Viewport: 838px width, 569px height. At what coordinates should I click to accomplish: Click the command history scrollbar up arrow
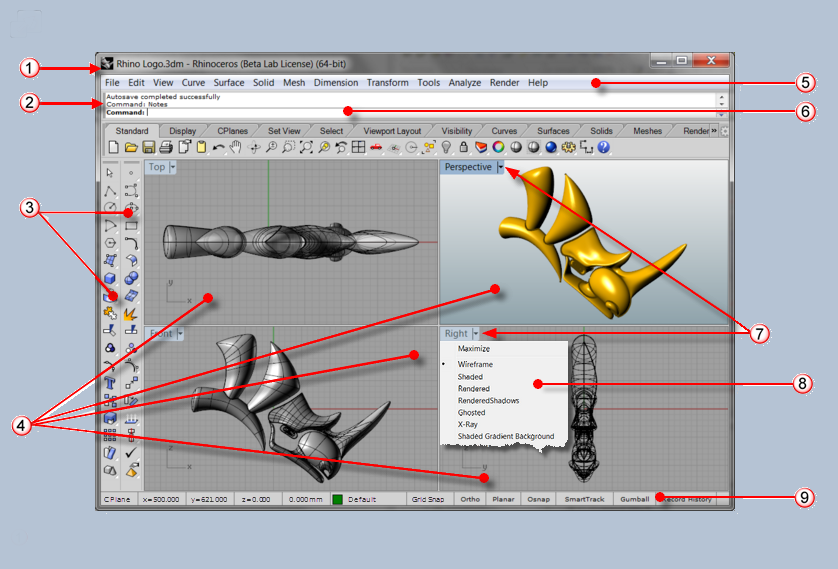pos(721,97)
